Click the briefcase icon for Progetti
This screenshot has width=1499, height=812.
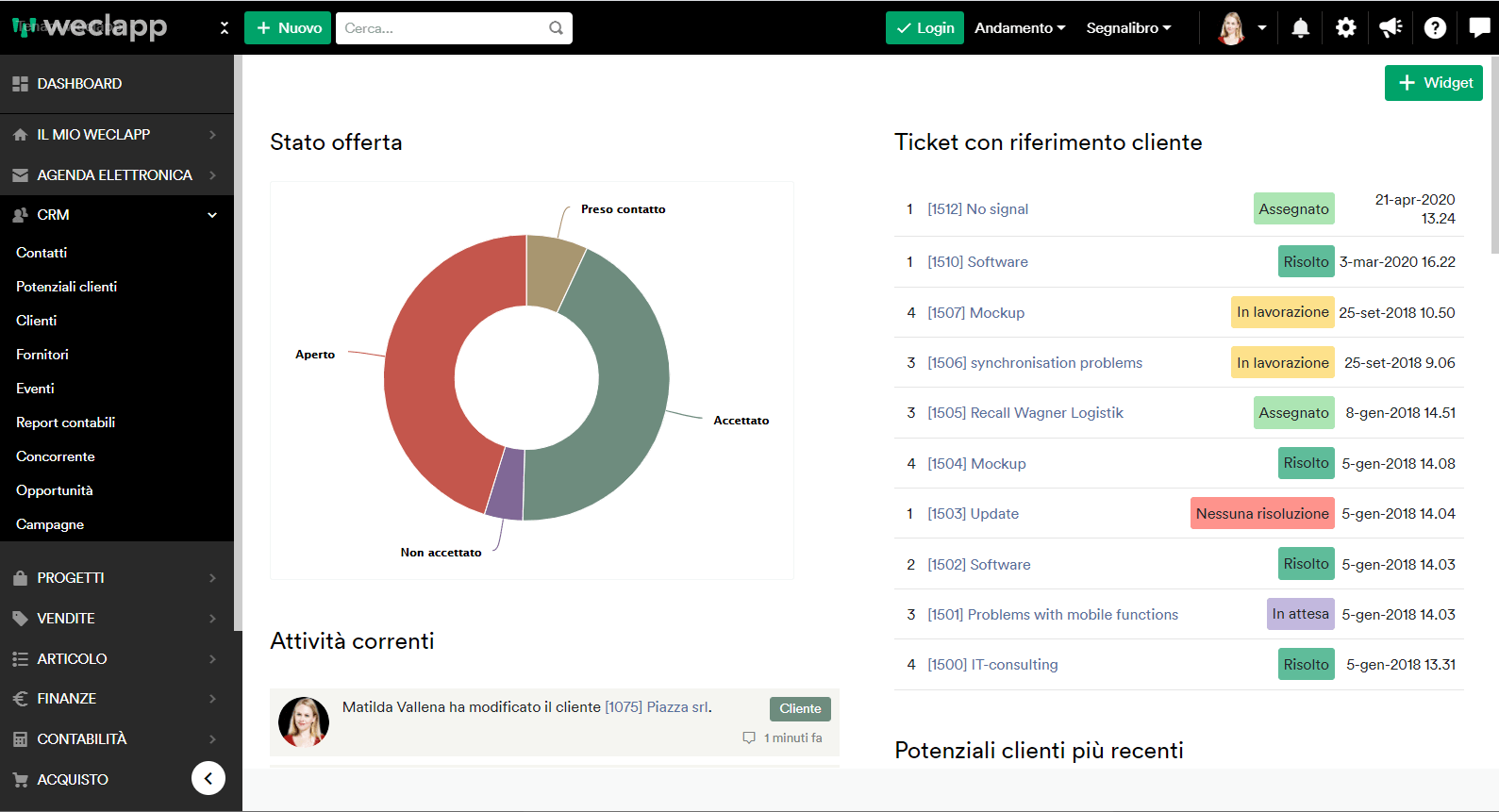[x=20, y=578]
